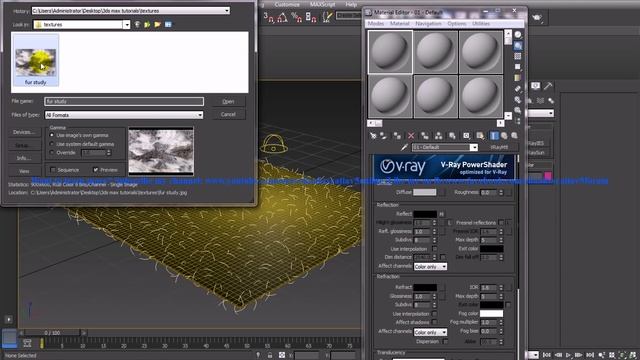The image size is (640, 360).
Task: Click the Go Forward to Sibling icon
Action: click(x=514, y=136)
